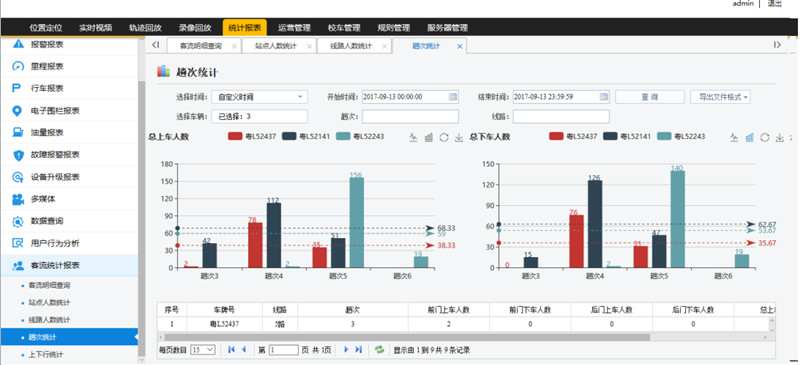
Task: Click the 查询 search button
Action: pyautogui.click(x=649, y=96)
